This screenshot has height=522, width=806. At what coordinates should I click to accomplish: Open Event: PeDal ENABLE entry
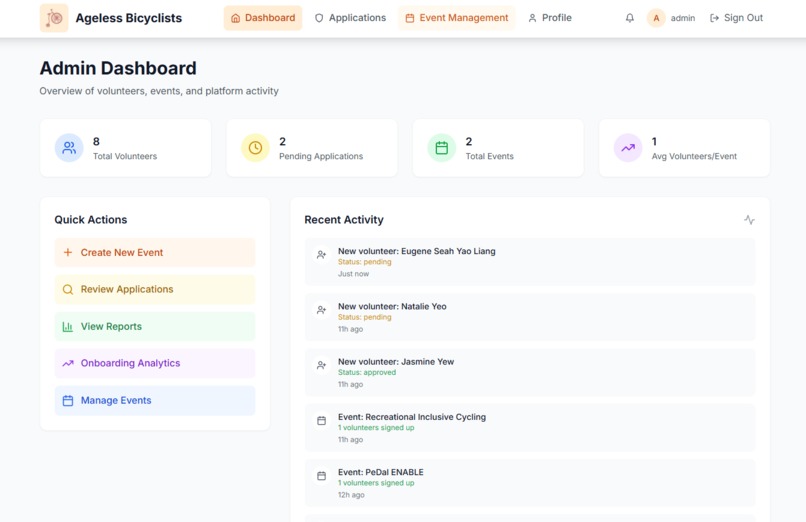[x=530, y=482]
